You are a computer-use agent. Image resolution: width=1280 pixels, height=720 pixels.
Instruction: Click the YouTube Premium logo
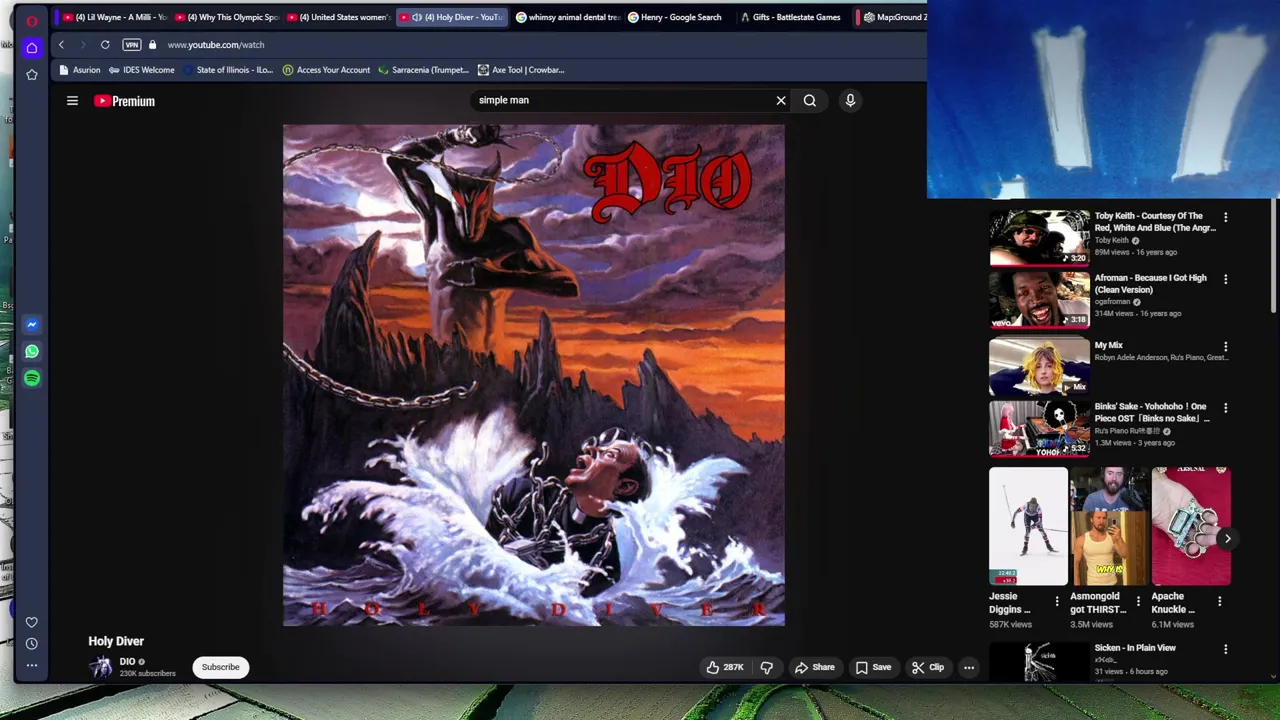pyautogui.click(x=125, y=101)
